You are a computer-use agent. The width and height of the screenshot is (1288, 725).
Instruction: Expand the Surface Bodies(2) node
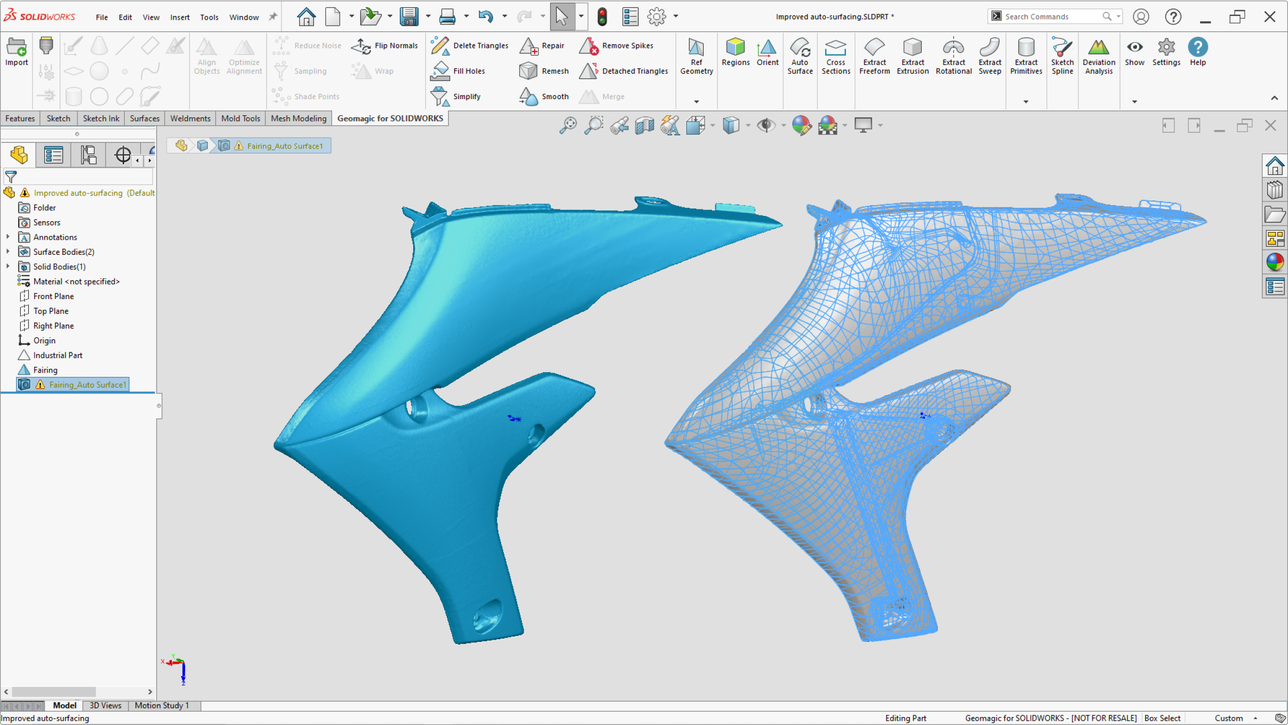click(8, 252)
